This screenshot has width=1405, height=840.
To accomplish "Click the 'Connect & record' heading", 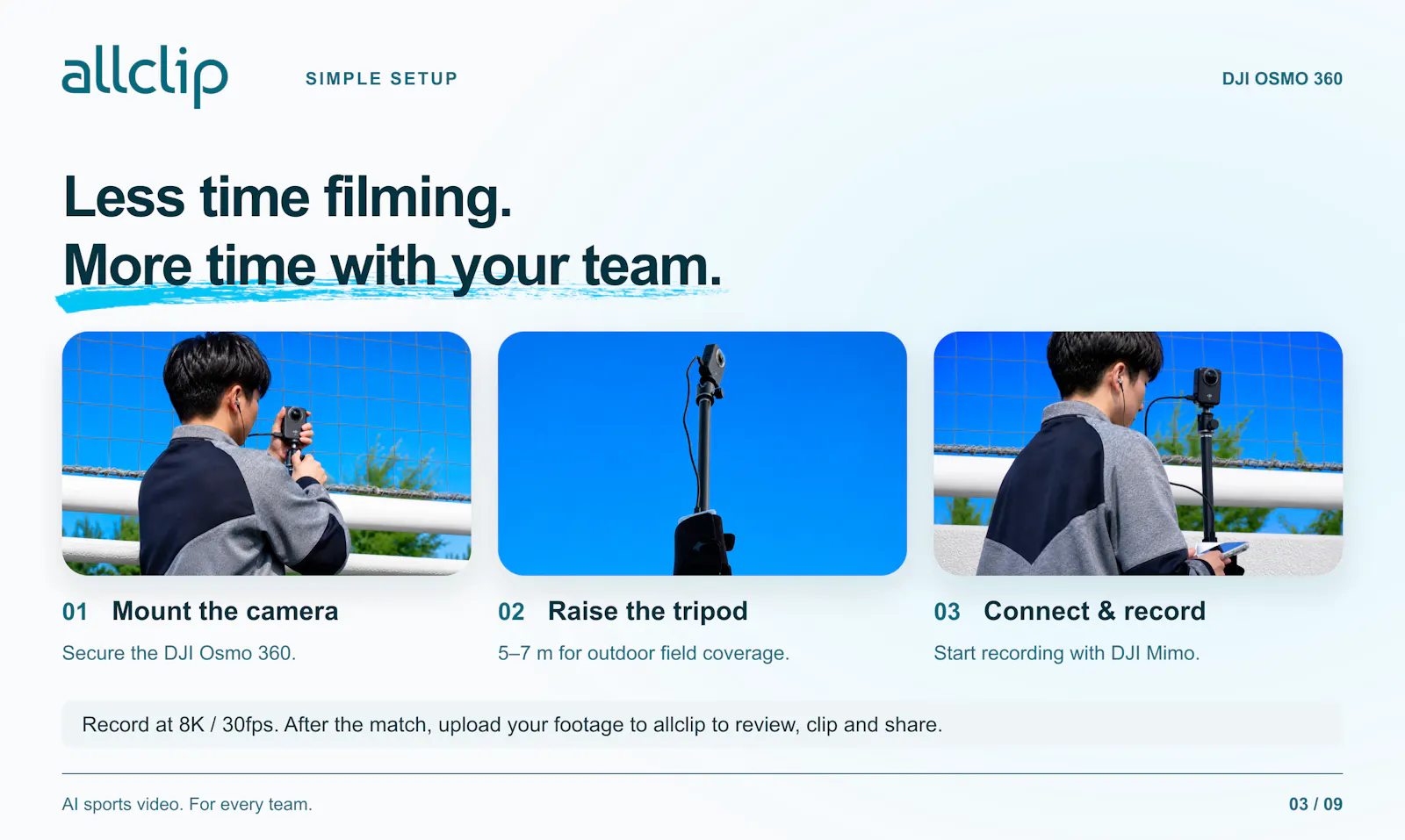I will [1094, 611].
